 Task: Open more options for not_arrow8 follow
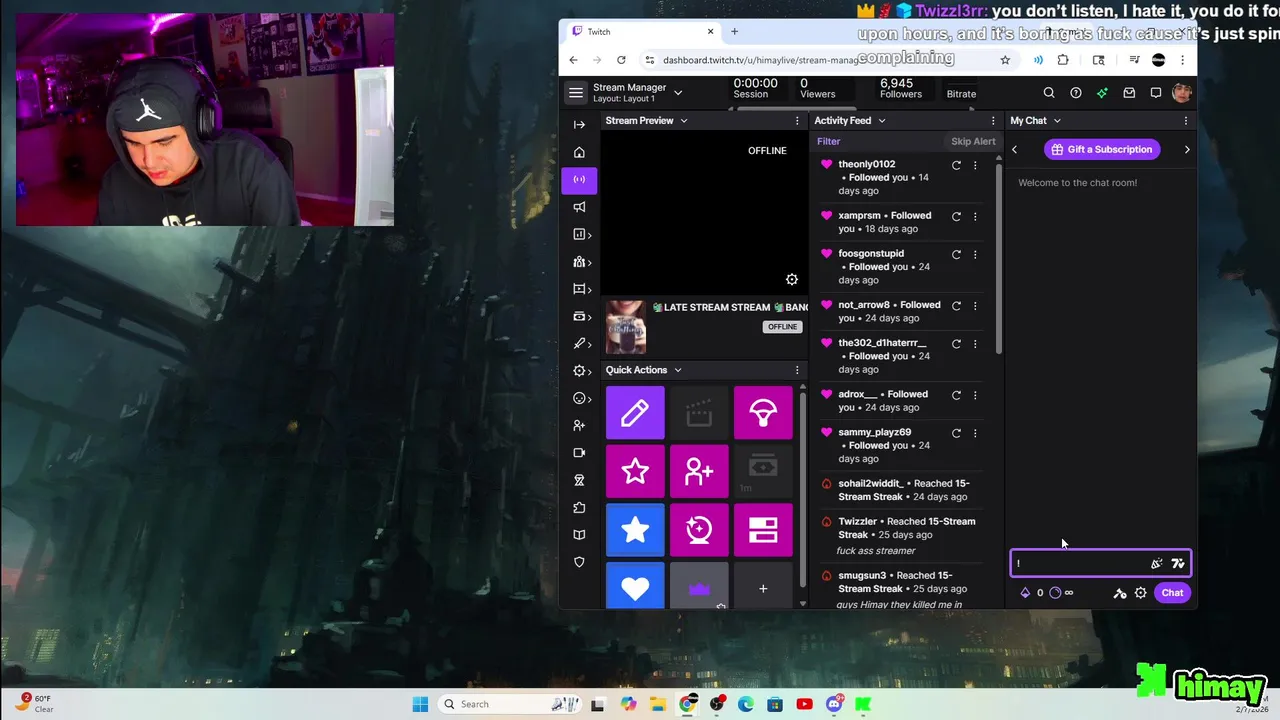(975, 305)
